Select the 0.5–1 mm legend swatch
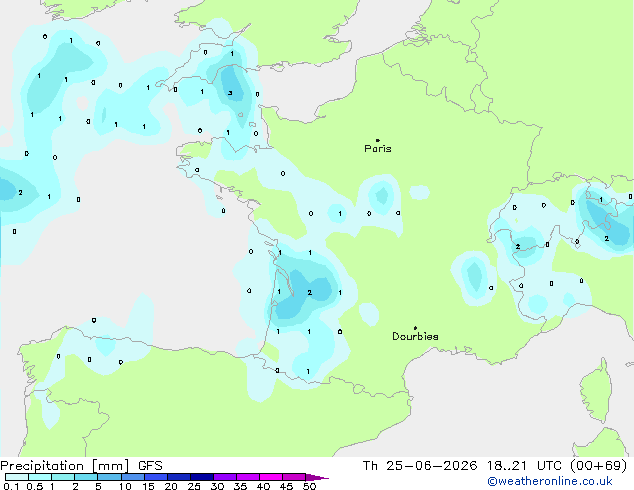Viewport: 634px width, 490px height. [40, 477]
